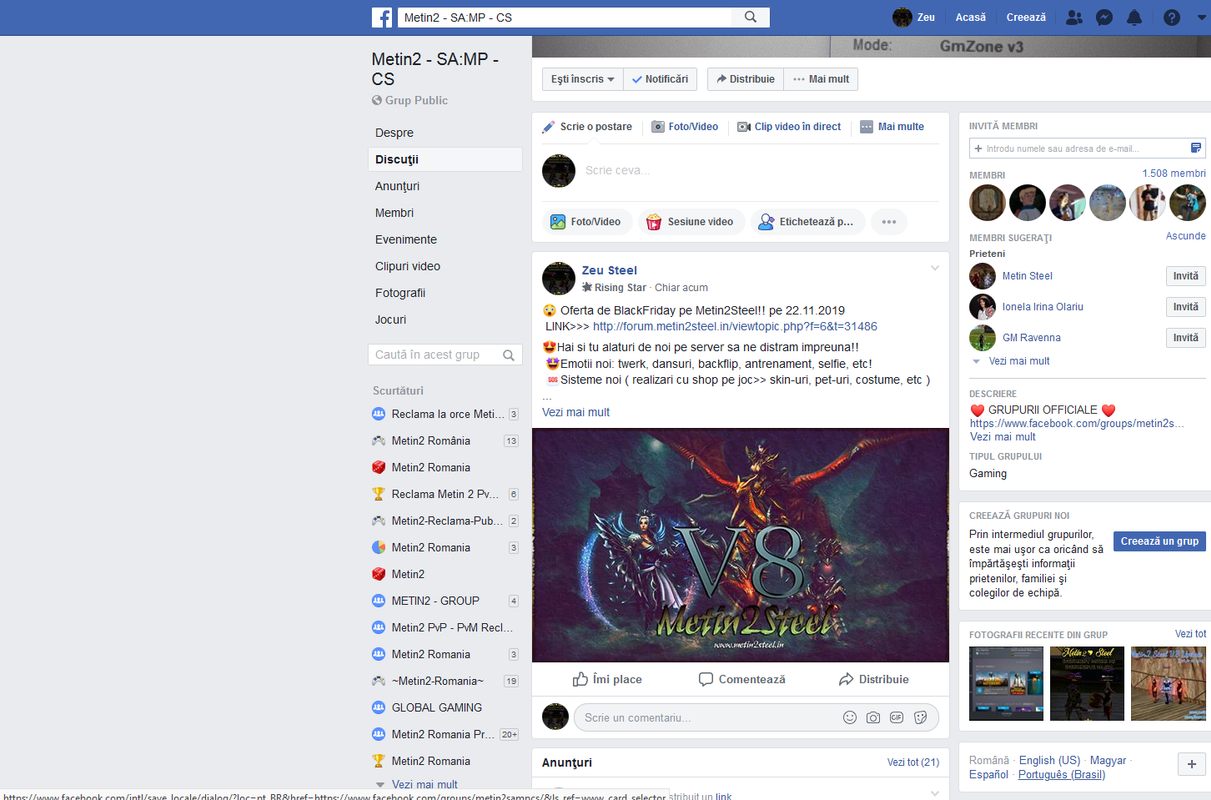The image size is (1211, 800).
Task: Click the contacts icon in invite field
Action: pyautogui.click(x=1195, y=148)
